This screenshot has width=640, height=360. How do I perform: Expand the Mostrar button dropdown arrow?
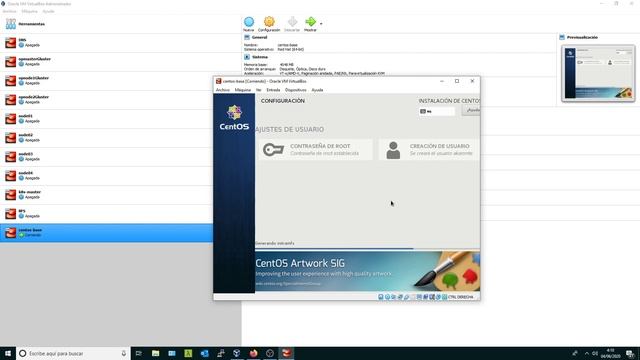pyautogui.click(x=321, y=24)
